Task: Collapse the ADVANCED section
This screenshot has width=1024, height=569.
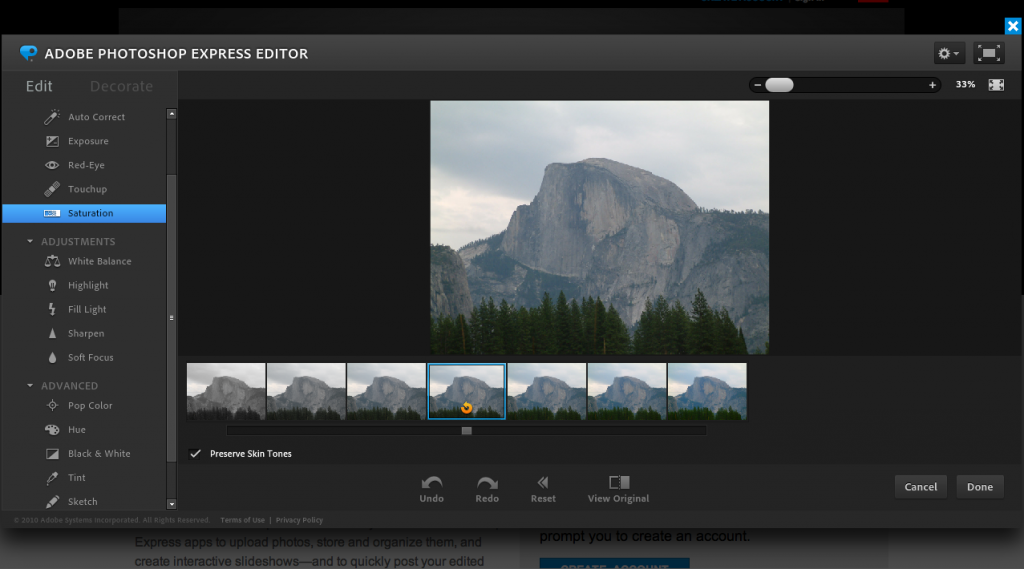Action: (x=29, y=385)
